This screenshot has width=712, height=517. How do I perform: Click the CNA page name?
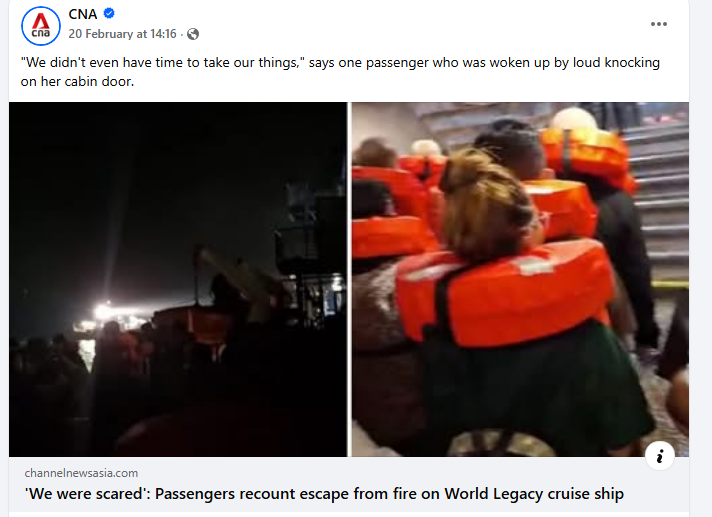83,14
